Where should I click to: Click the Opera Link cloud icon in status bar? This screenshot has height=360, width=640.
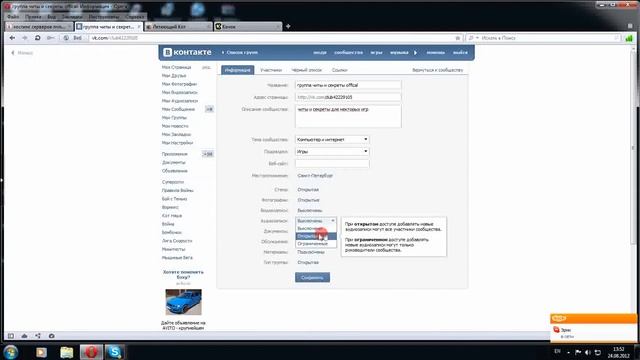coord(24,336)
